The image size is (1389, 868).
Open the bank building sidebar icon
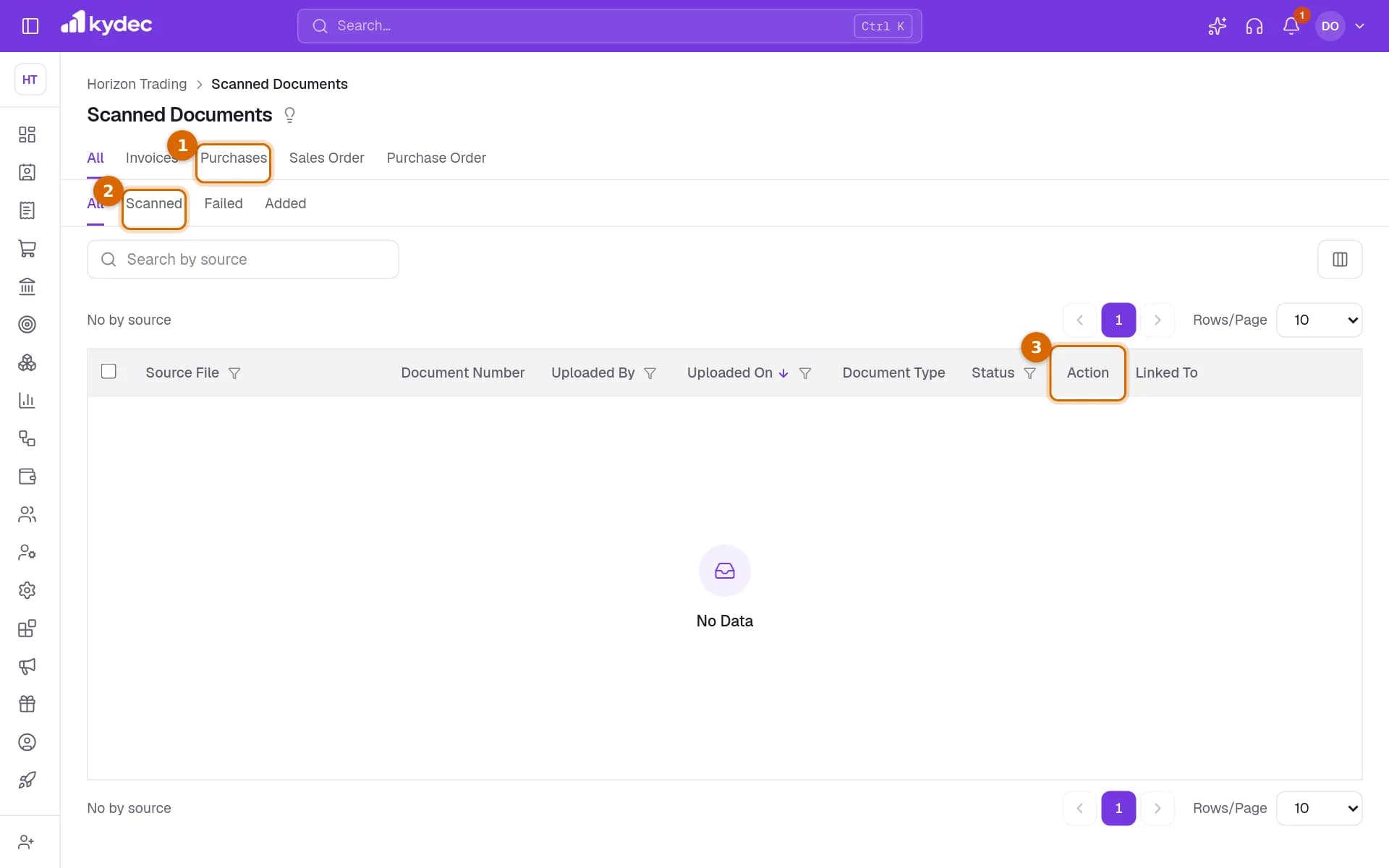[x=27, y=286]
